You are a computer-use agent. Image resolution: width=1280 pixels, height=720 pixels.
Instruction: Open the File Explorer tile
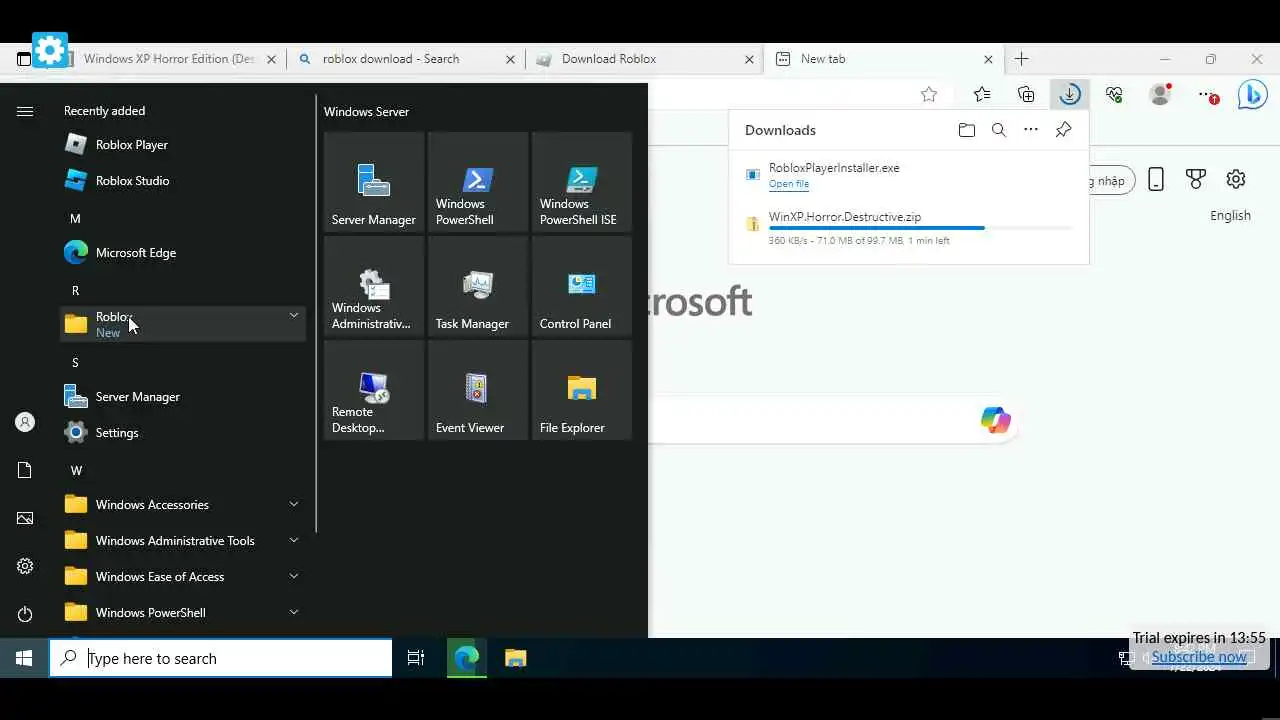(x=582, y=390)
